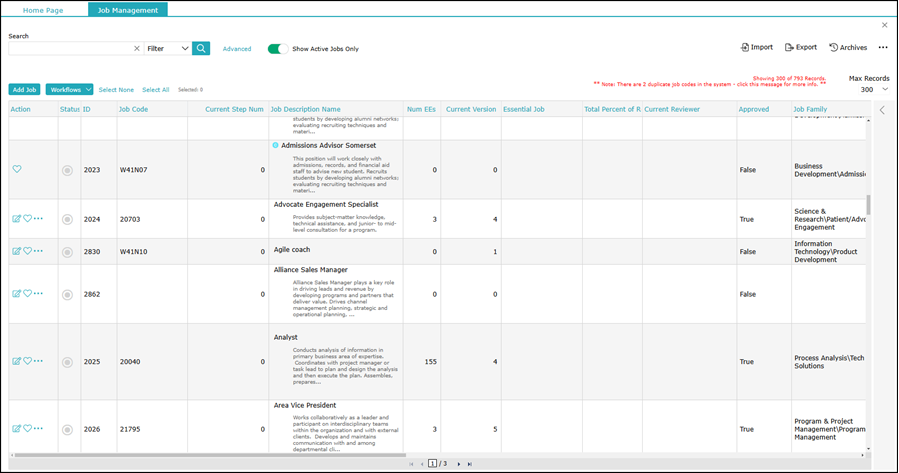Select the status radio for job 2025
899x473 pixels.
(x=67, y=362)
